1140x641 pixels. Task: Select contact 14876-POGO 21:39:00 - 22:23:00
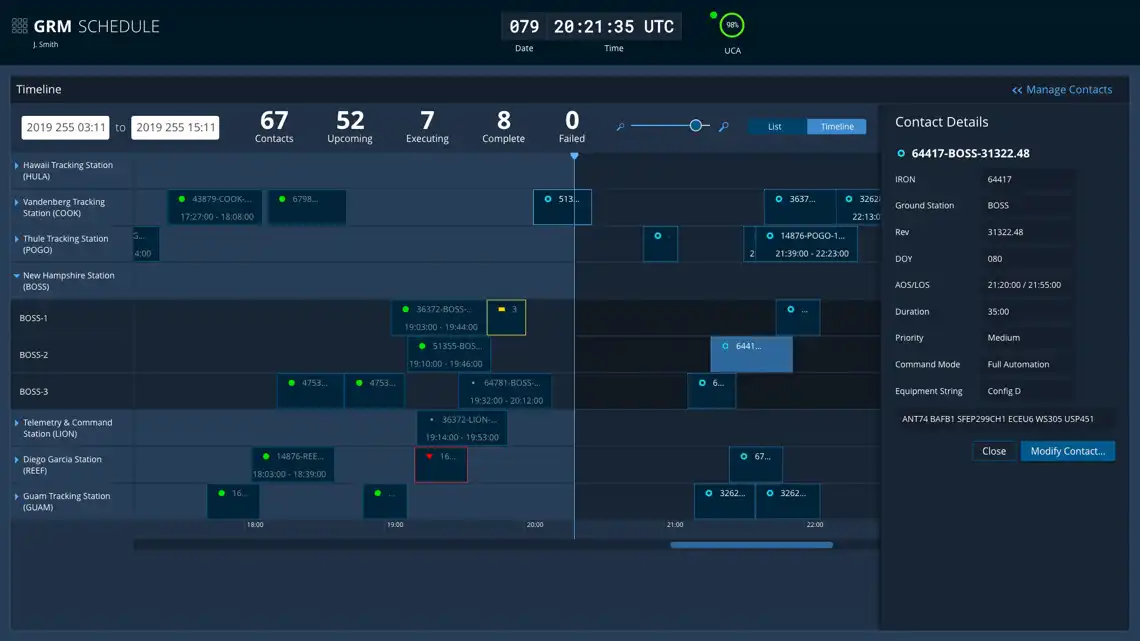806,244
